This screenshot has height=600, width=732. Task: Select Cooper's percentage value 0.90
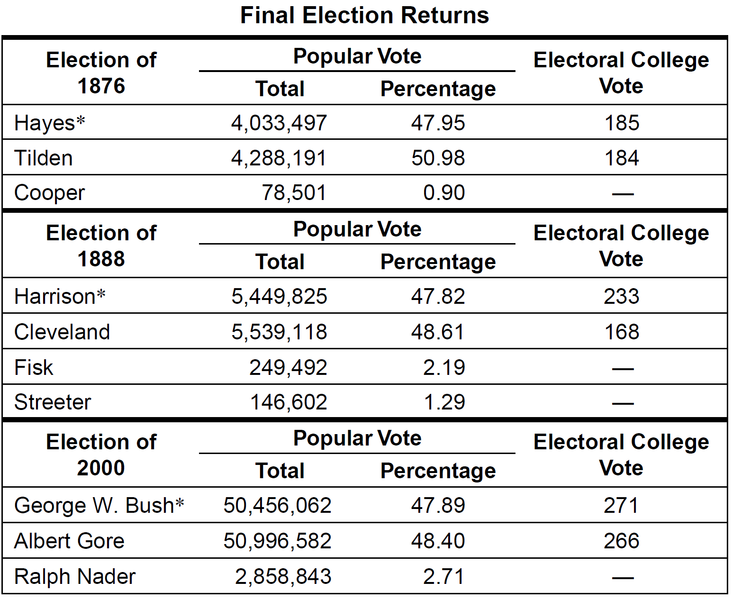pyautogui.click(x=444, y=193)
